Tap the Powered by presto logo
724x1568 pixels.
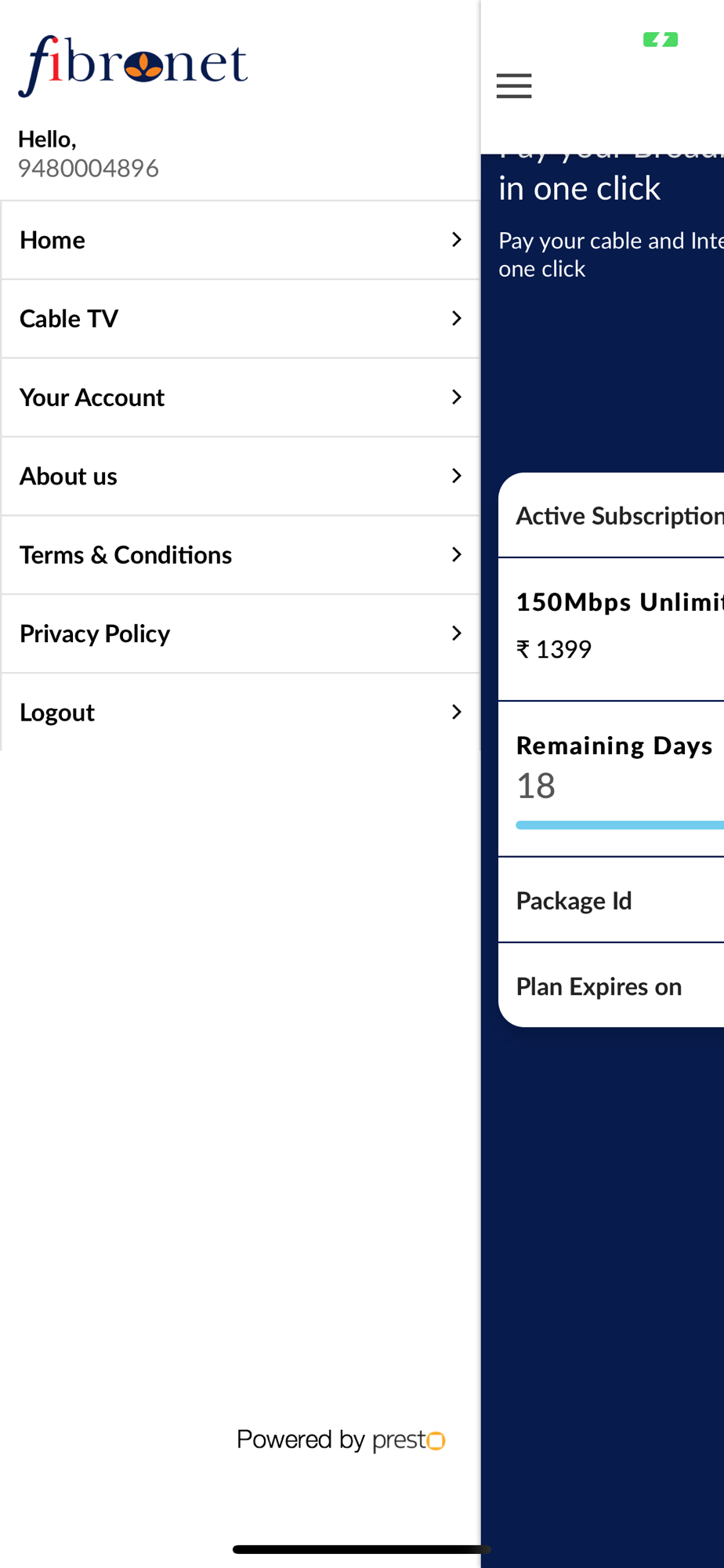(x=341, y=1440)
